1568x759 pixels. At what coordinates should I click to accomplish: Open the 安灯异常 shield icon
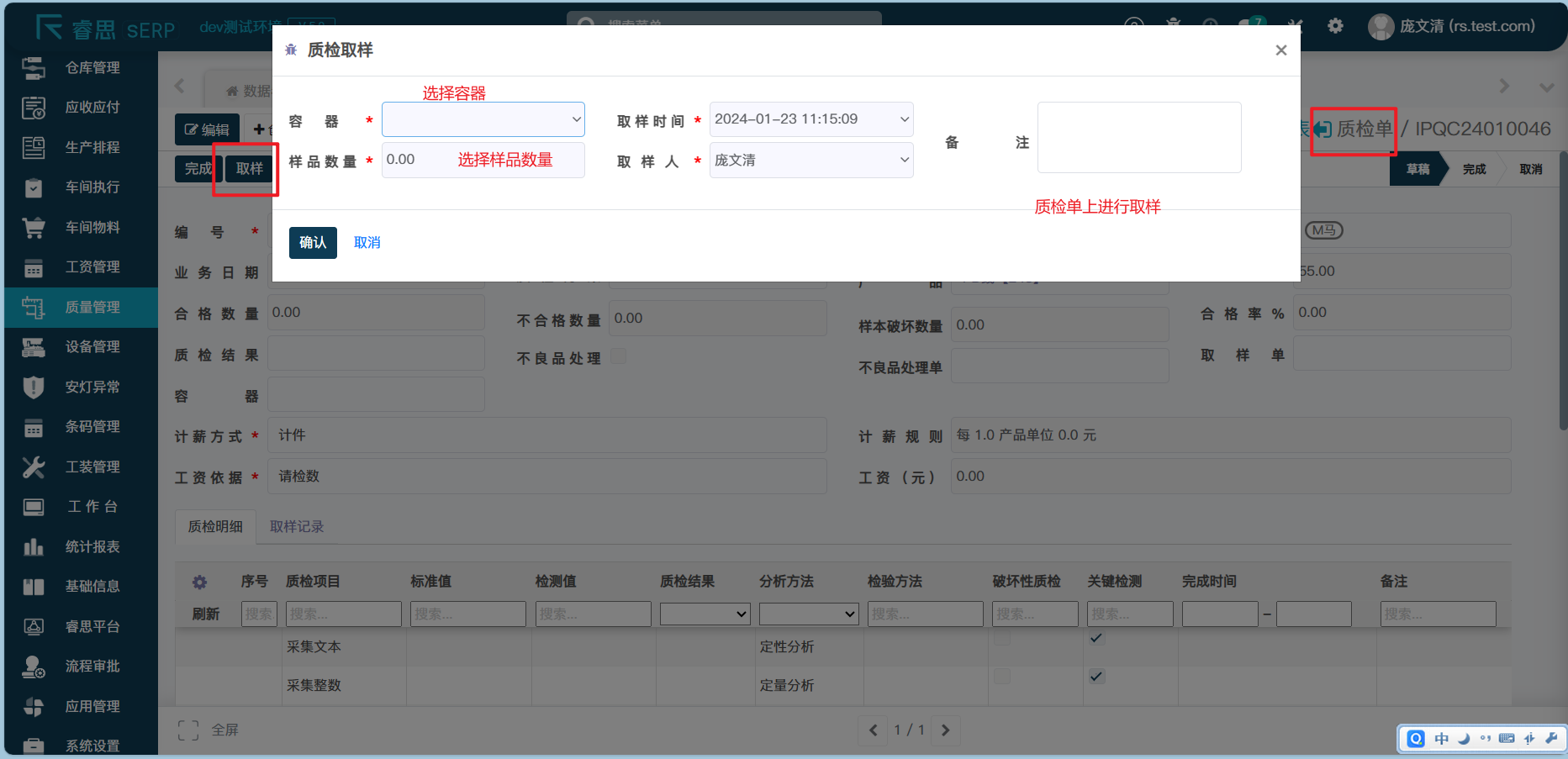(x=34, y=387)
